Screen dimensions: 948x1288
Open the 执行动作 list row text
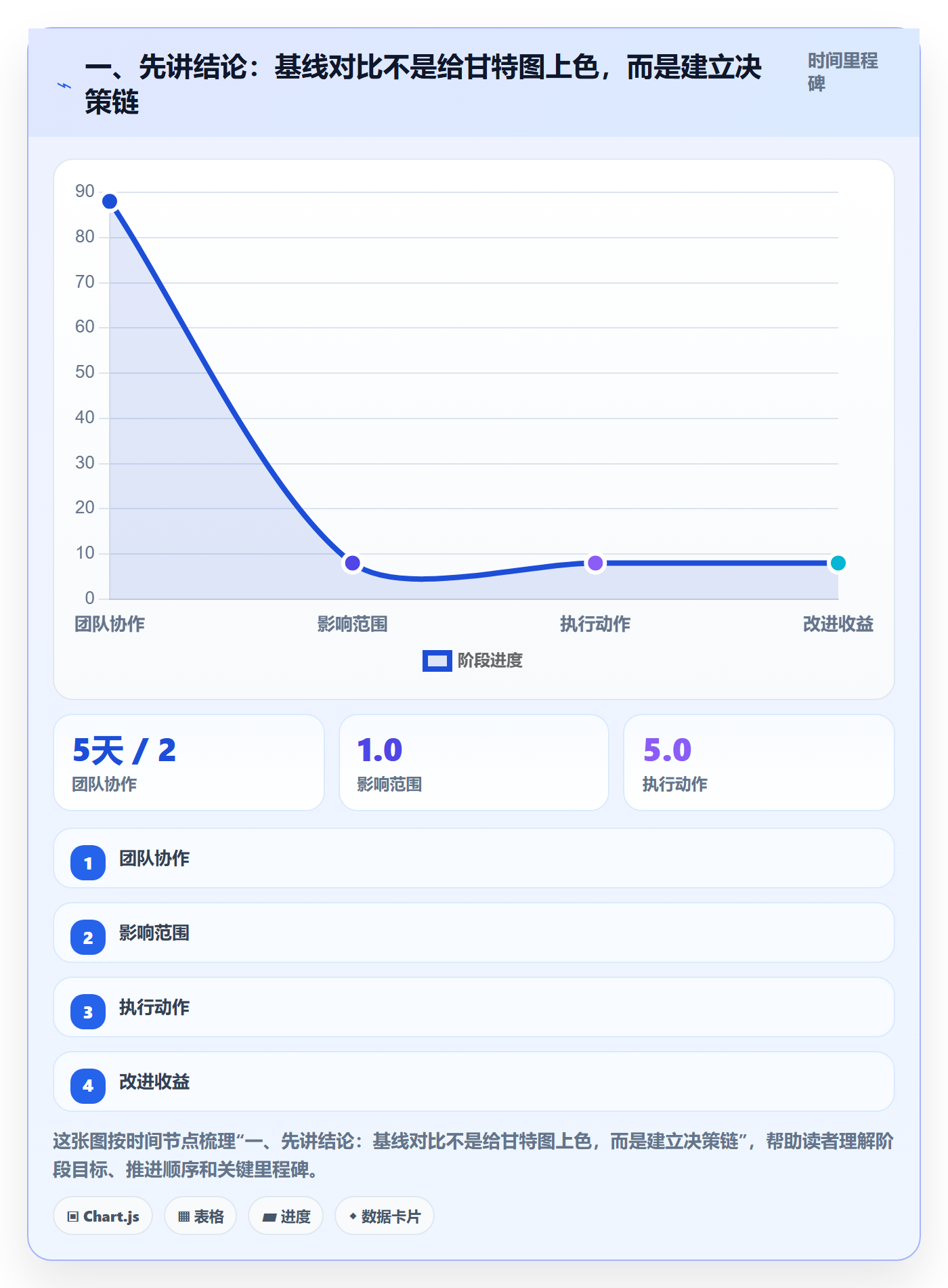154,1008
